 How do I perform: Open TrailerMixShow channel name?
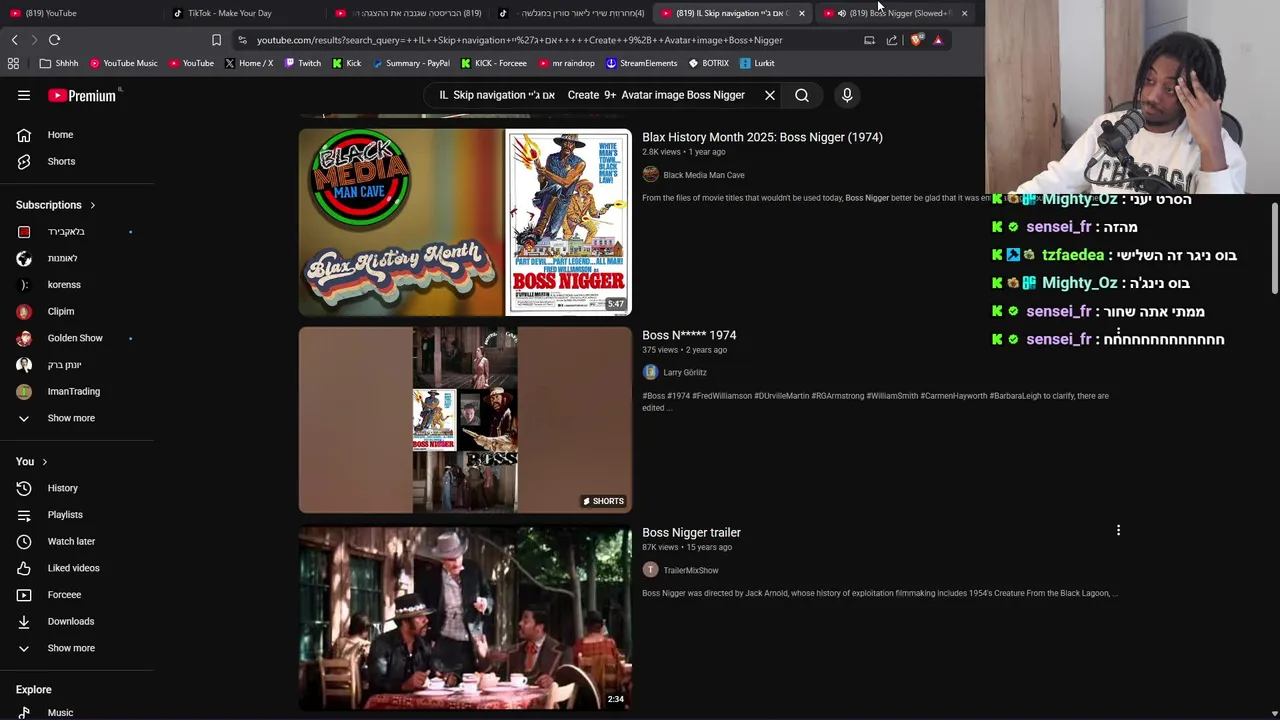pyautogui.click(x=691, y=570)
